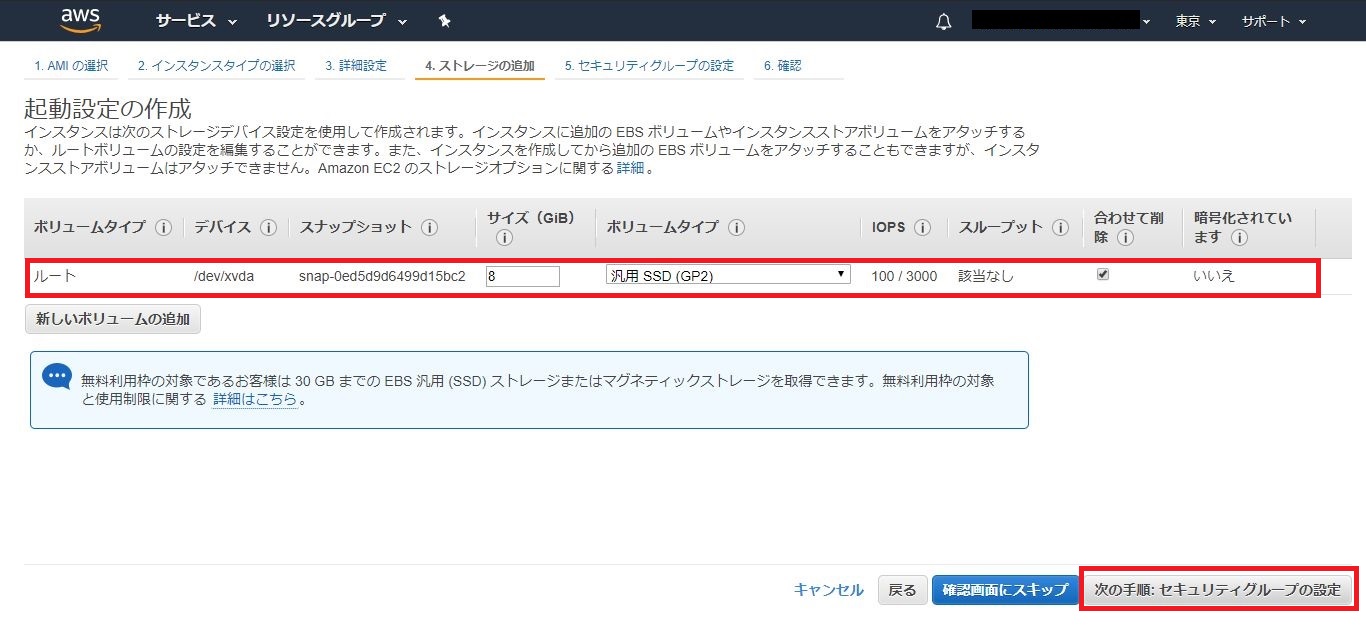The image size is (1366, 625).
Task: Open the notifications bell
Action: coord(943,22)
